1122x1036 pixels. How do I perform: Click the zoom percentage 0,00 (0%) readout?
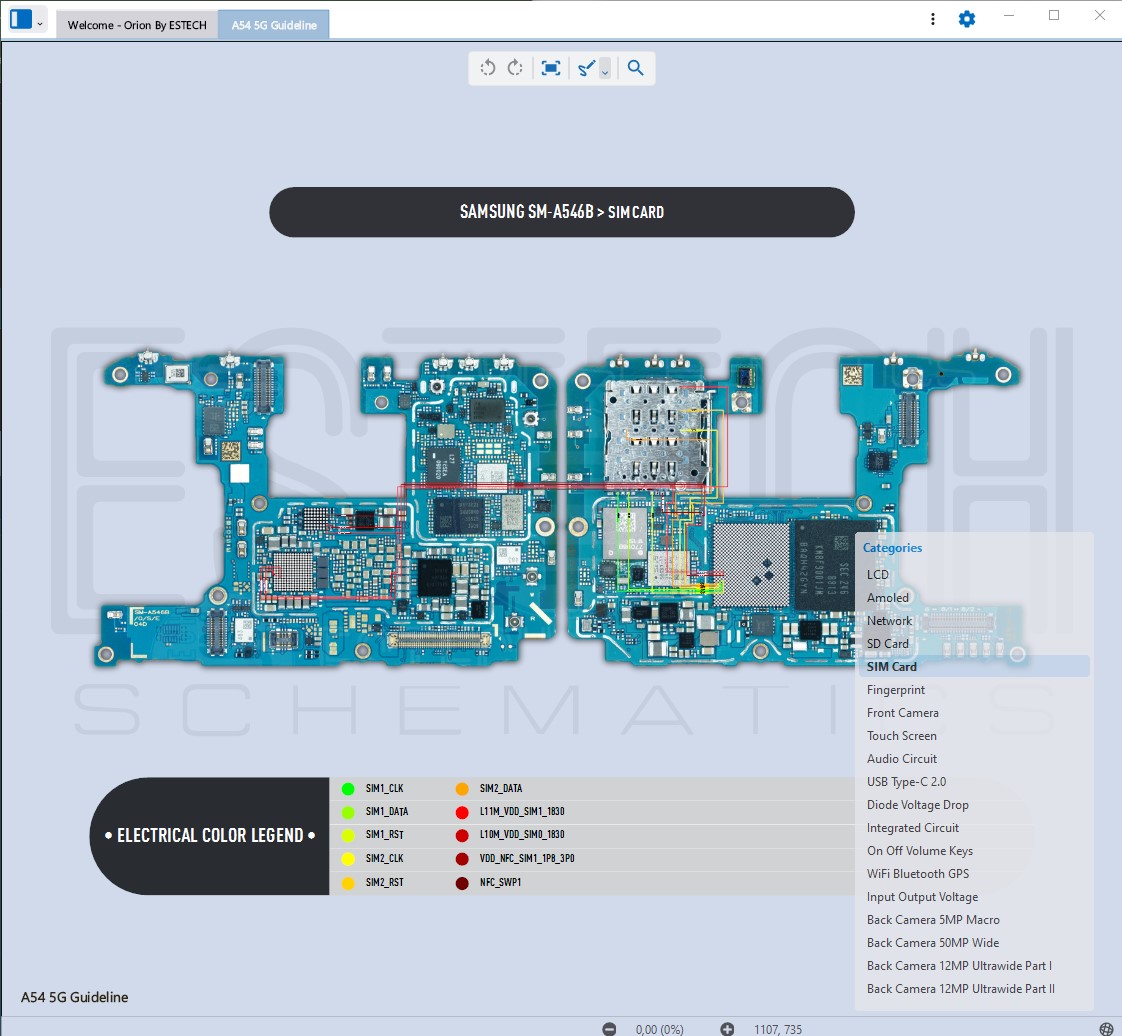pyautogui.click(x=659, y=1030)
